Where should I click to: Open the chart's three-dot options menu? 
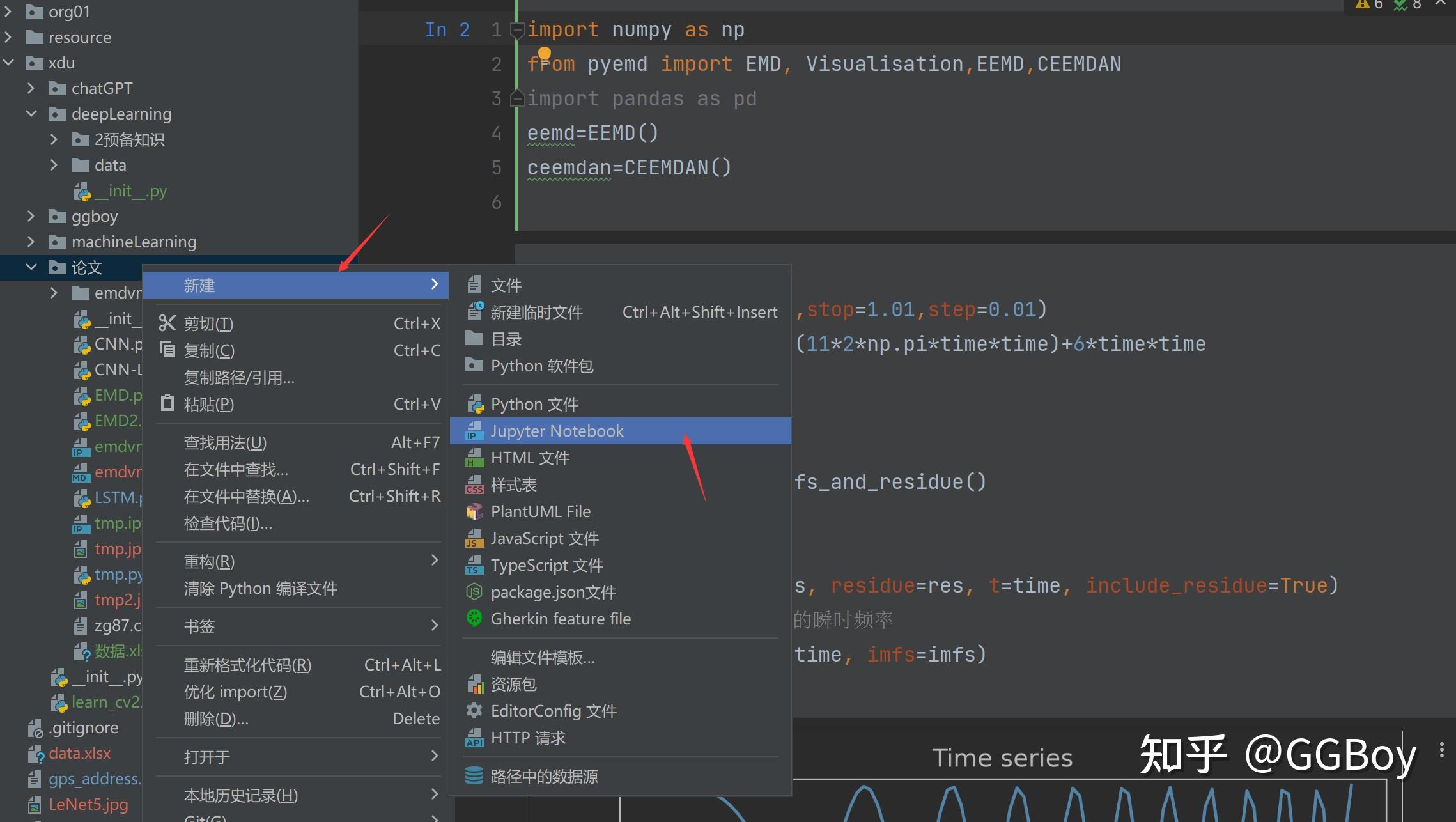pyautogui.click(x=1441, y=750)
